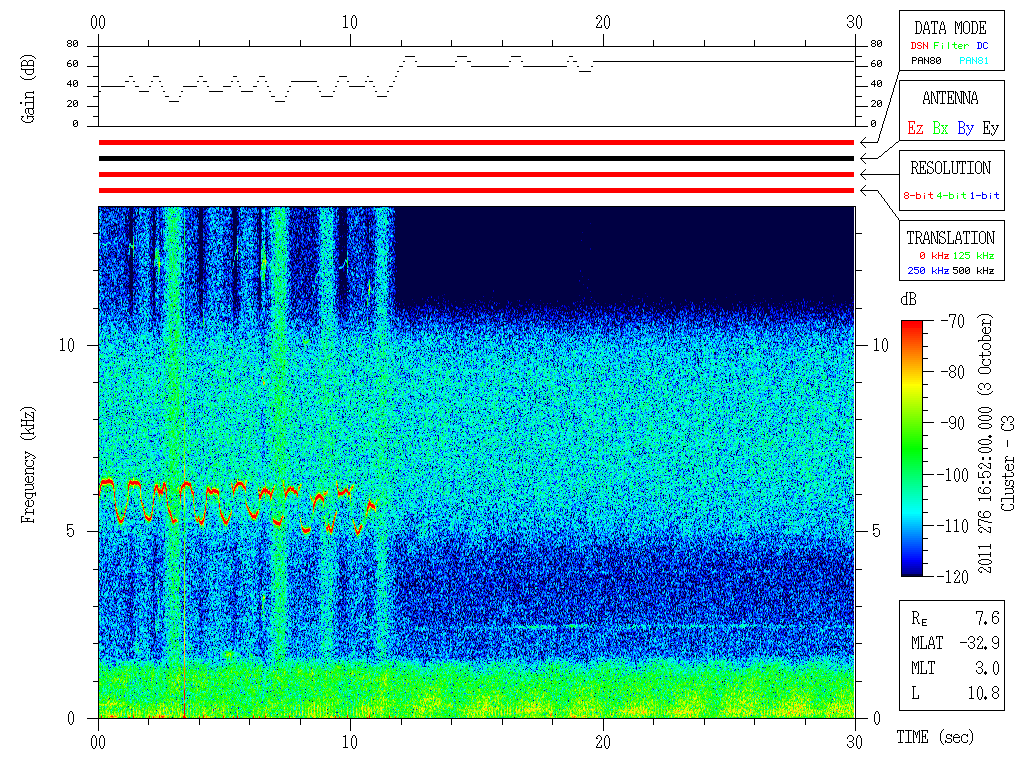This screenshot has width=1024, height=768.
Task: Click the black Ey antenna label
Action: [x=991, y=128]
